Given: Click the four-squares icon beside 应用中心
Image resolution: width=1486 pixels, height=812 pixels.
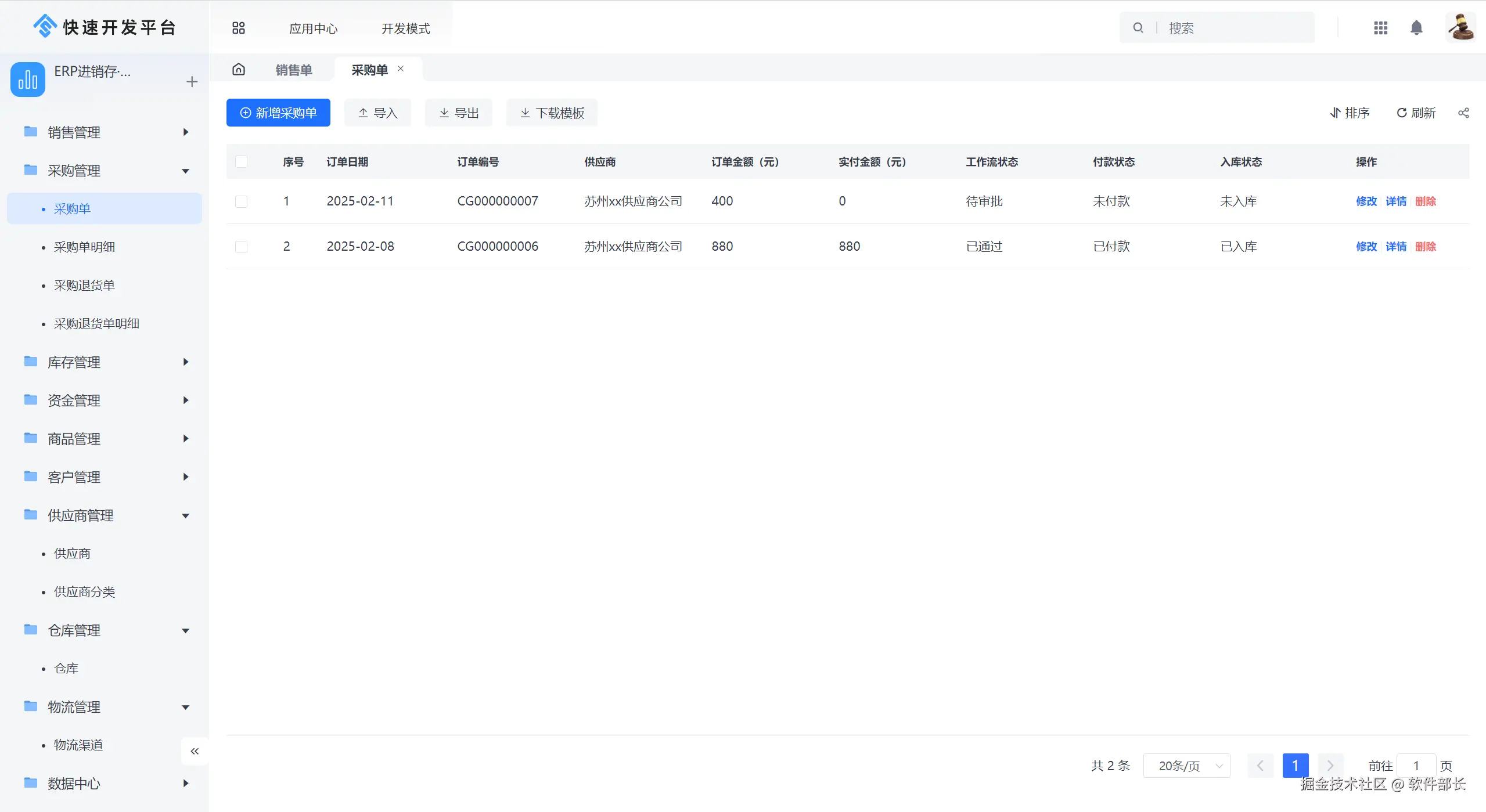Looking at the screenshot, I should click(x=238, y=28).
